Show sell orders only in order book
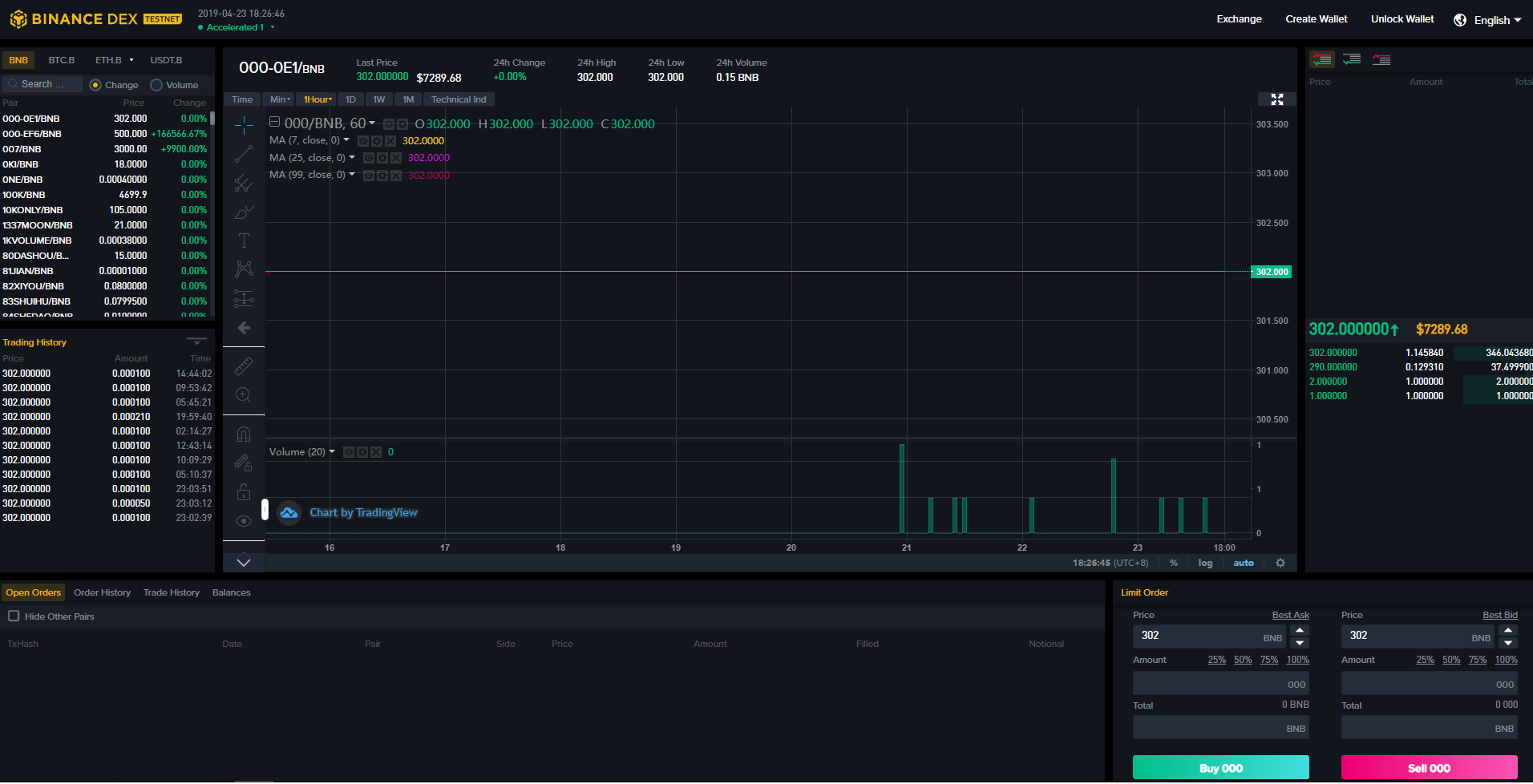The width and height of the screenshot is (1533, 784). coord(1381,59)
